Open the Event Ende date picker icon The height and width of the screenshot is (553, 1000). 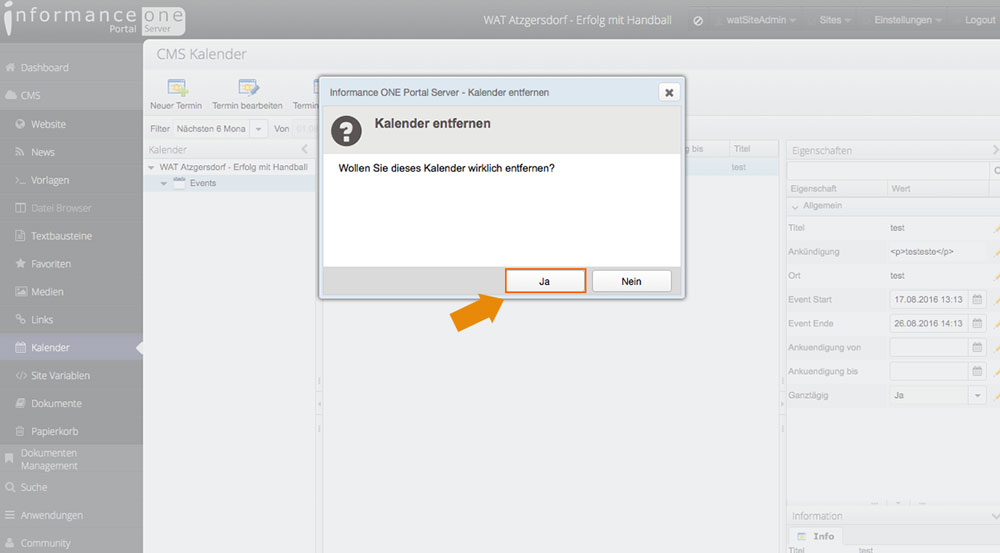tap(977, 323)
